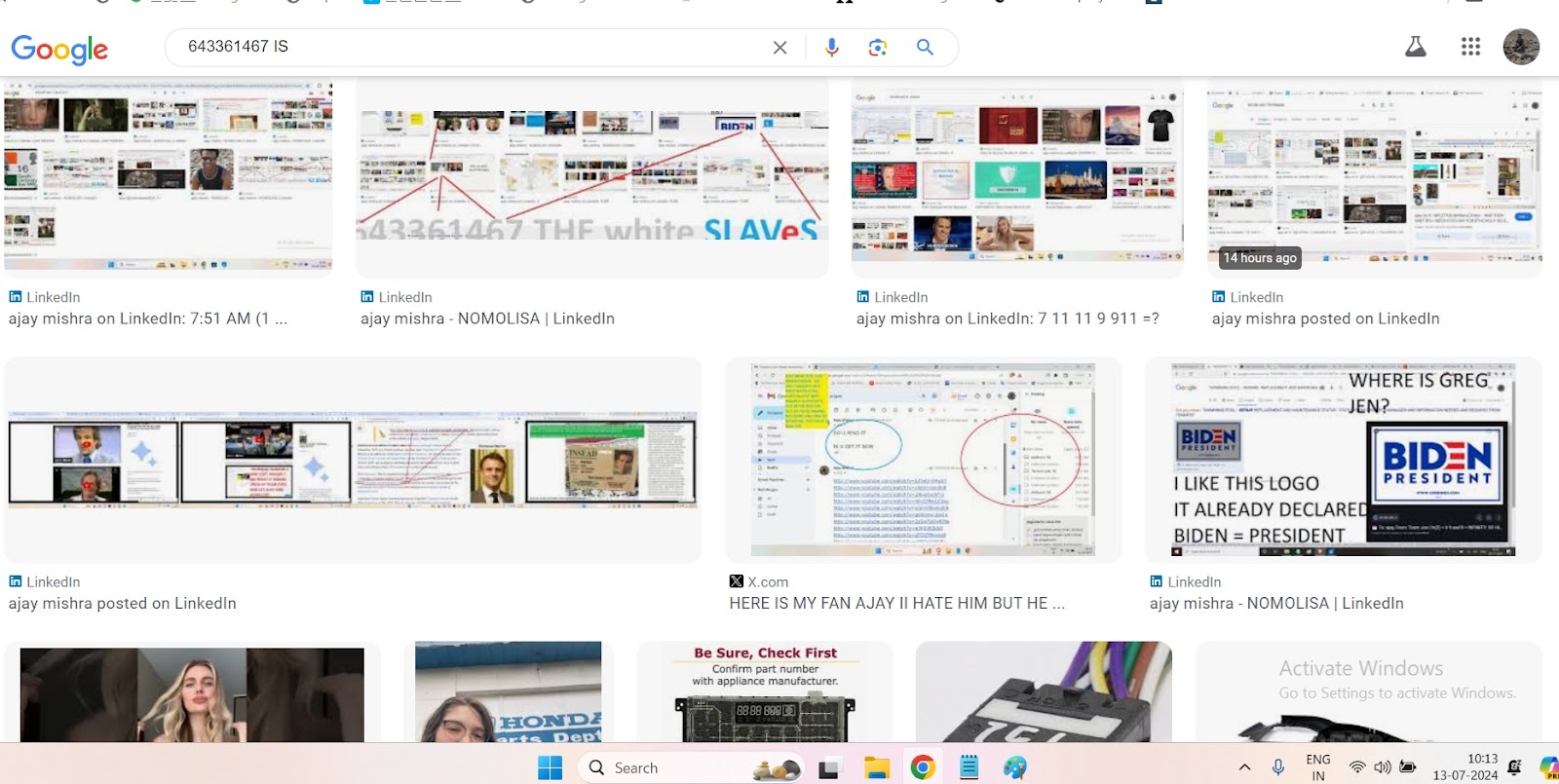Image resolution: width=1559 pixels, height=784 pixels.
Task: Switch to Chrome on the taskbar
Action: [923, 767]
